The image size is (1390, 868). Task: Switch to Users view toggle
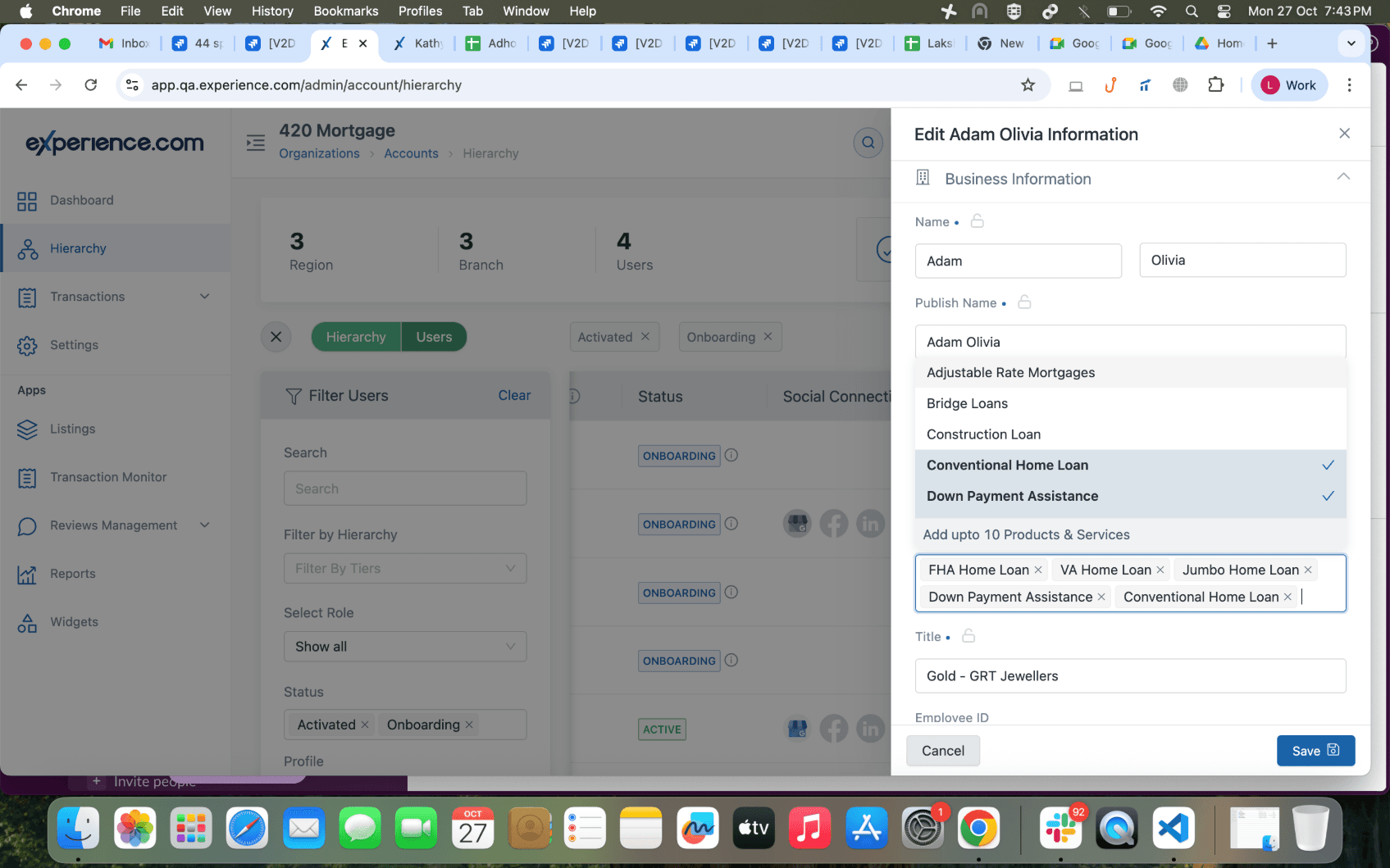434,337
